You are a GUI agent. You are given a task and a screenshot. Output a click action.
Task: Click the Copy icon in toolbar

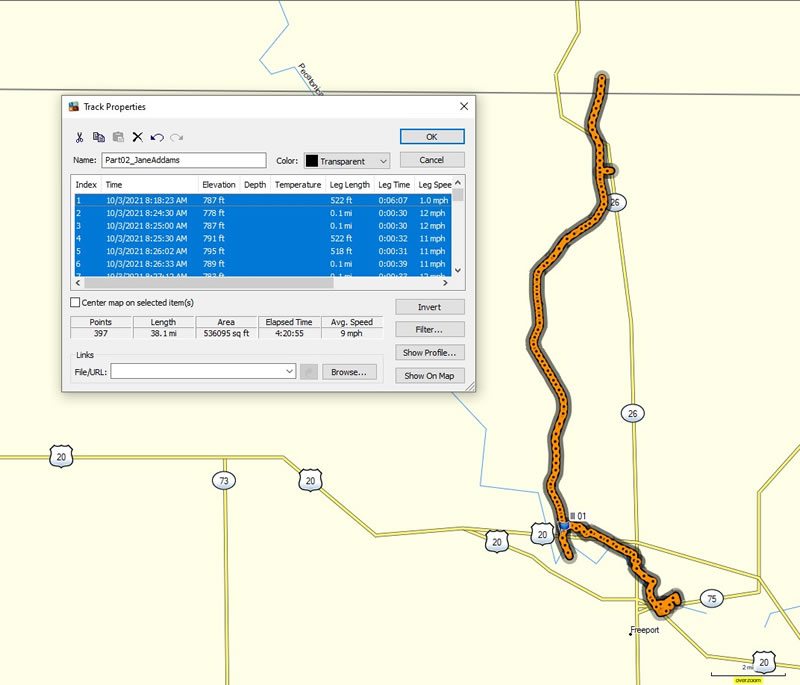tap(98, 137)
